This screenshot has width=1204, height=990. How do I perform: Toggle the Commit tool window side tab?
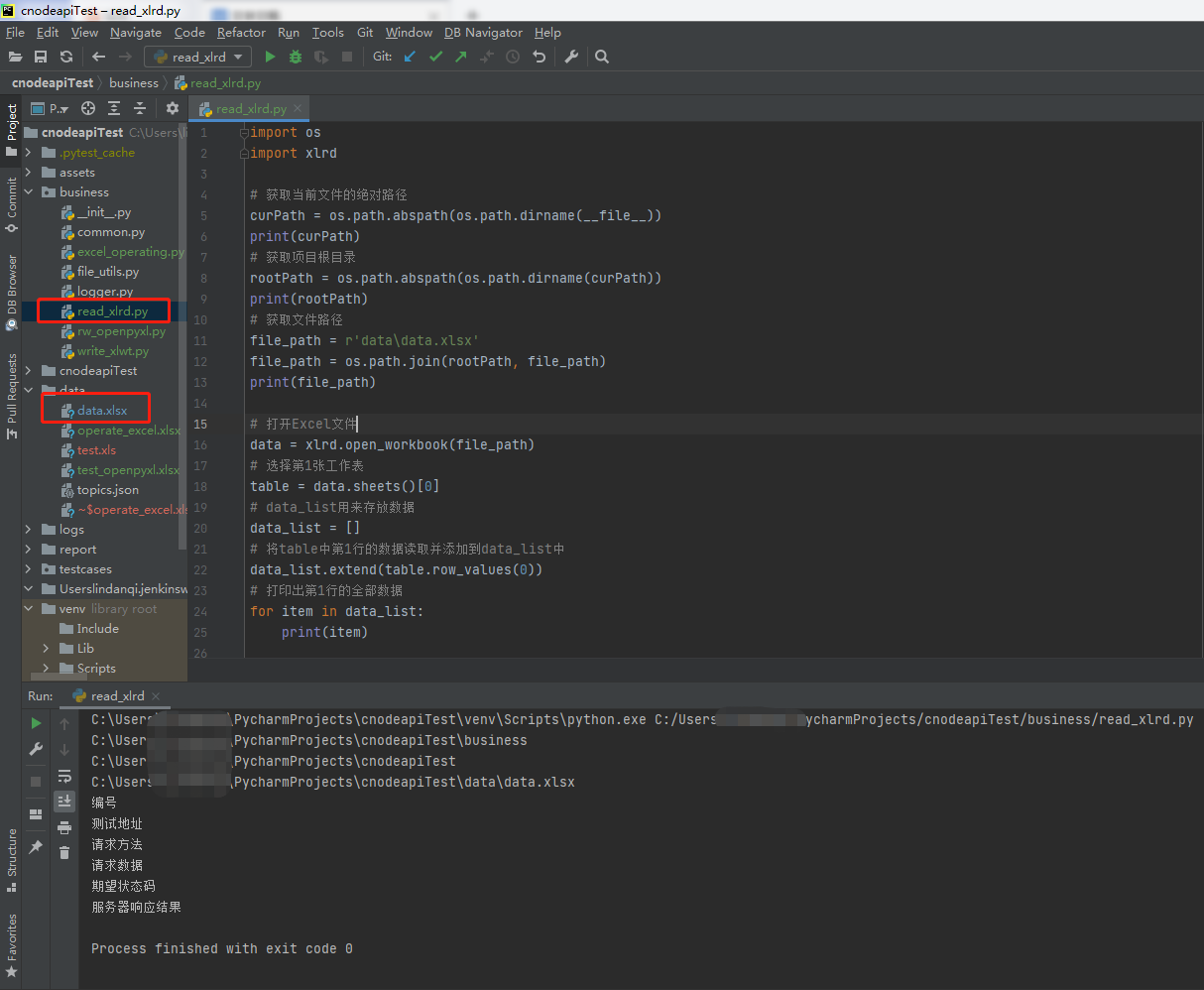pyautogui.click(x=11, y=204)
